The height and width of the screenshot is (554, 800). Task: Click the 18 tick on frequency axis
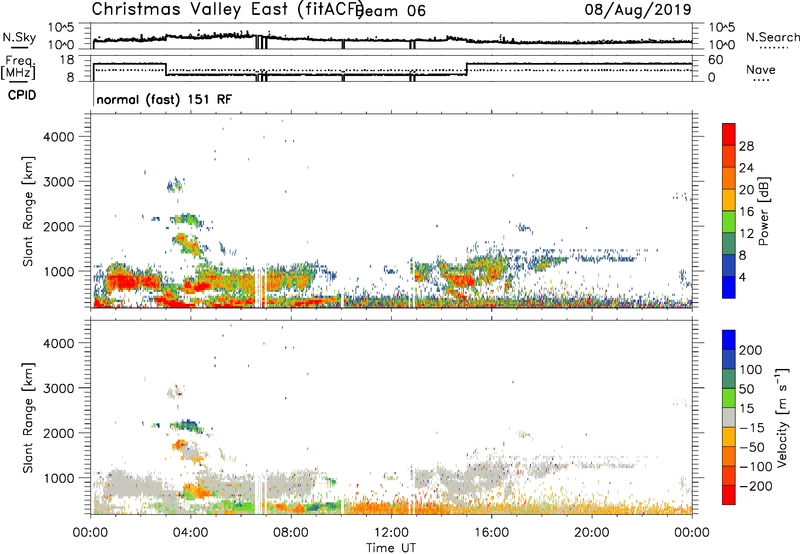tap(67, 60)
